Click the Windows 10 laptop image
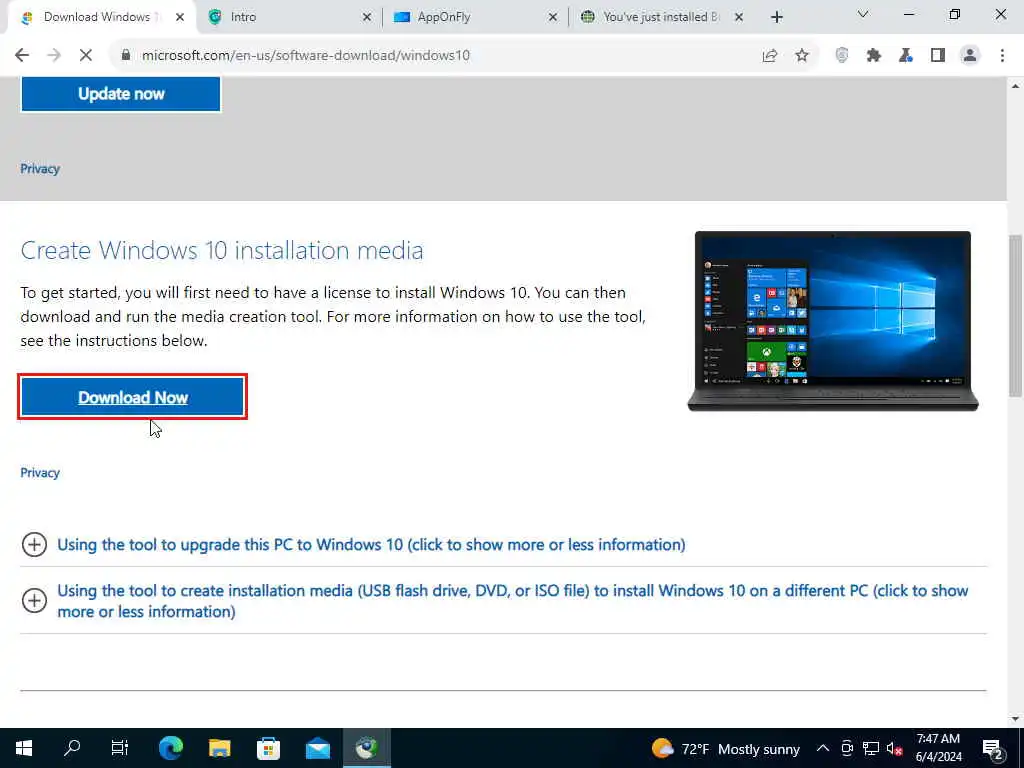1024x768 pixels. (833, 321)
